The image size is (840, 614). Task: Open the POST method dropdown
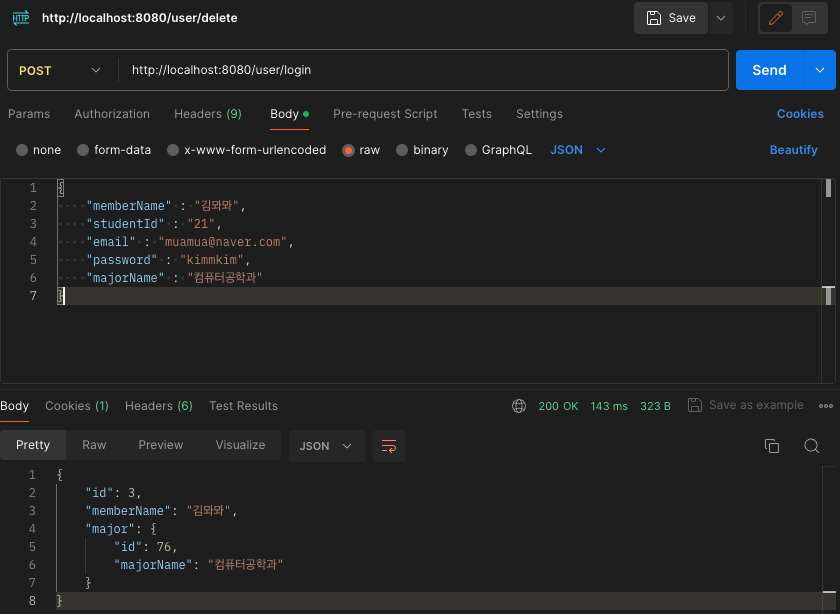click(x=60, y=70)
